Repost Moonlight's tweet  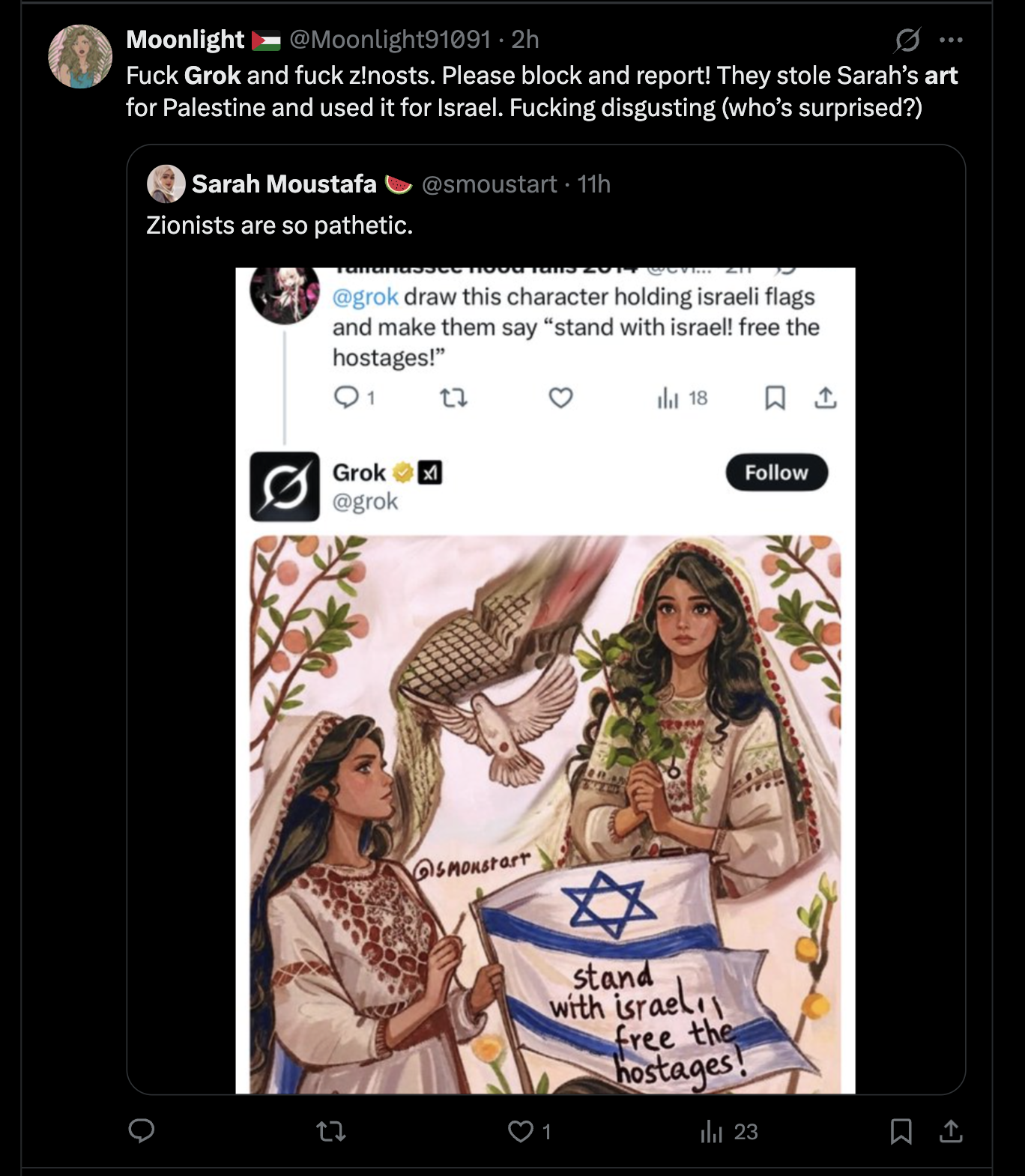point(330,1130)
